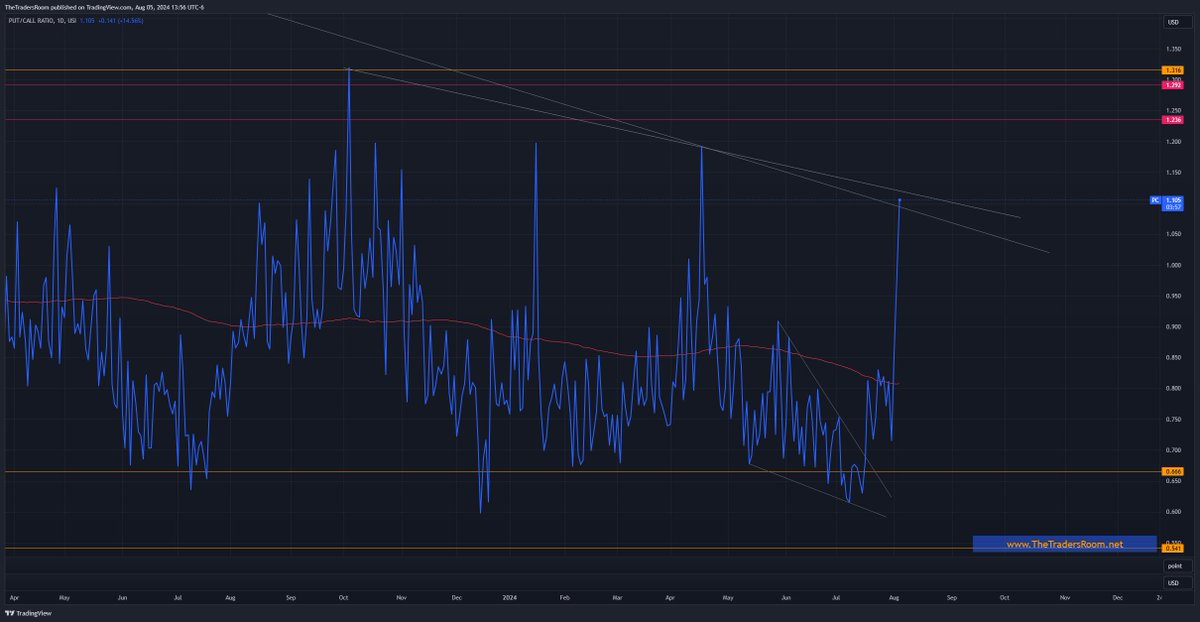Click the point unit label on the right axis
This screenshot has width=1200, height=622.
point(1176,565)
